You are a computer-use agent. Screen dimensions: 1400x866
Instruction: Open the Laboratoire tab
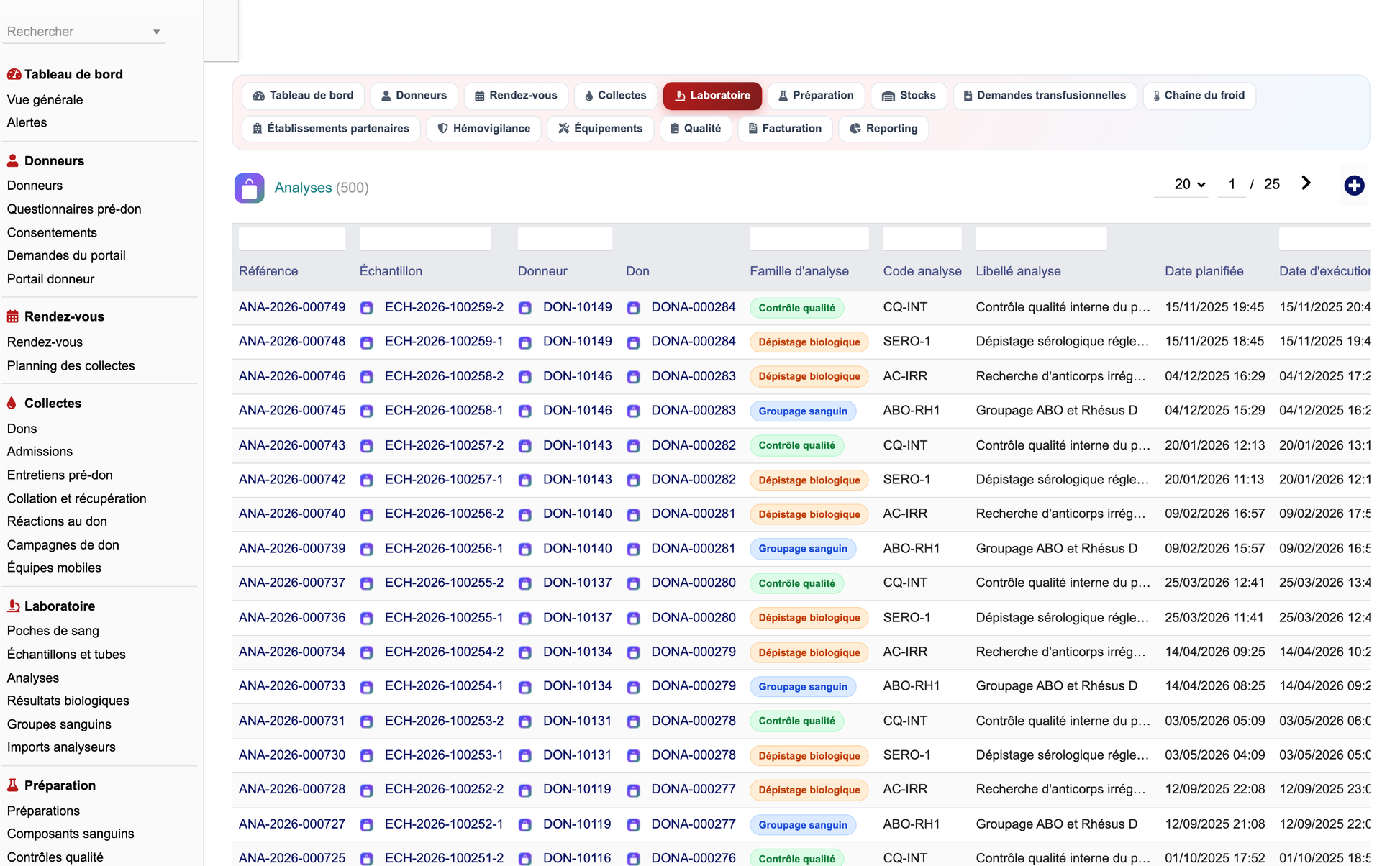[712, 96]
